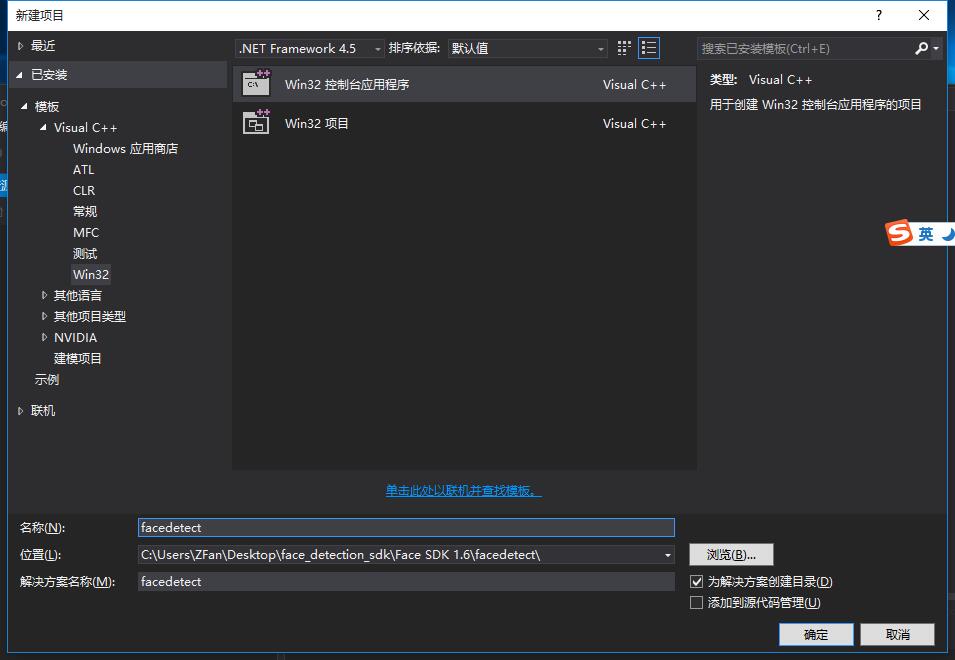This screenshot has width=955, height=660.
Task: Toggle 为解决方案创建目录 checkbox
Action: point(696,581)
